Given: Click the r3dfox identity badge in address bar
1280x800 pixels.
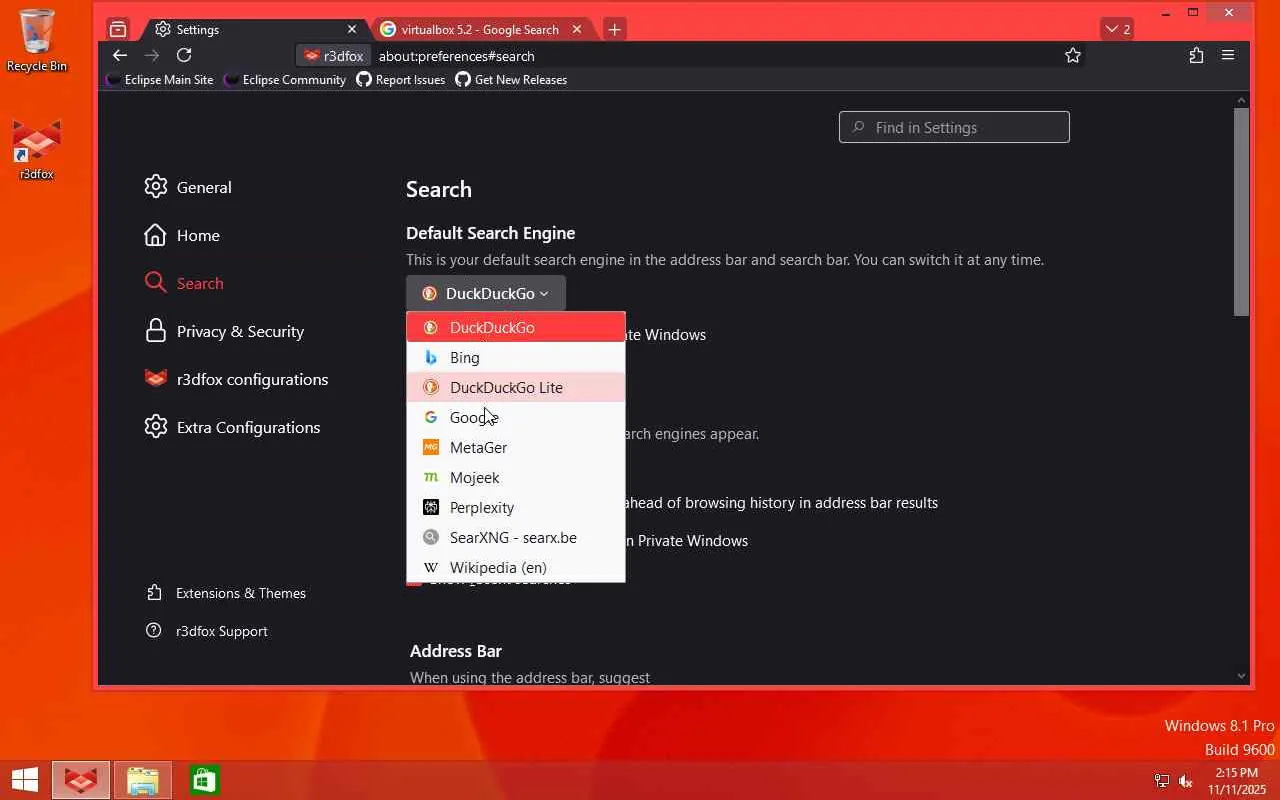Looking at the screenshot, I should (x=334, y=56).
